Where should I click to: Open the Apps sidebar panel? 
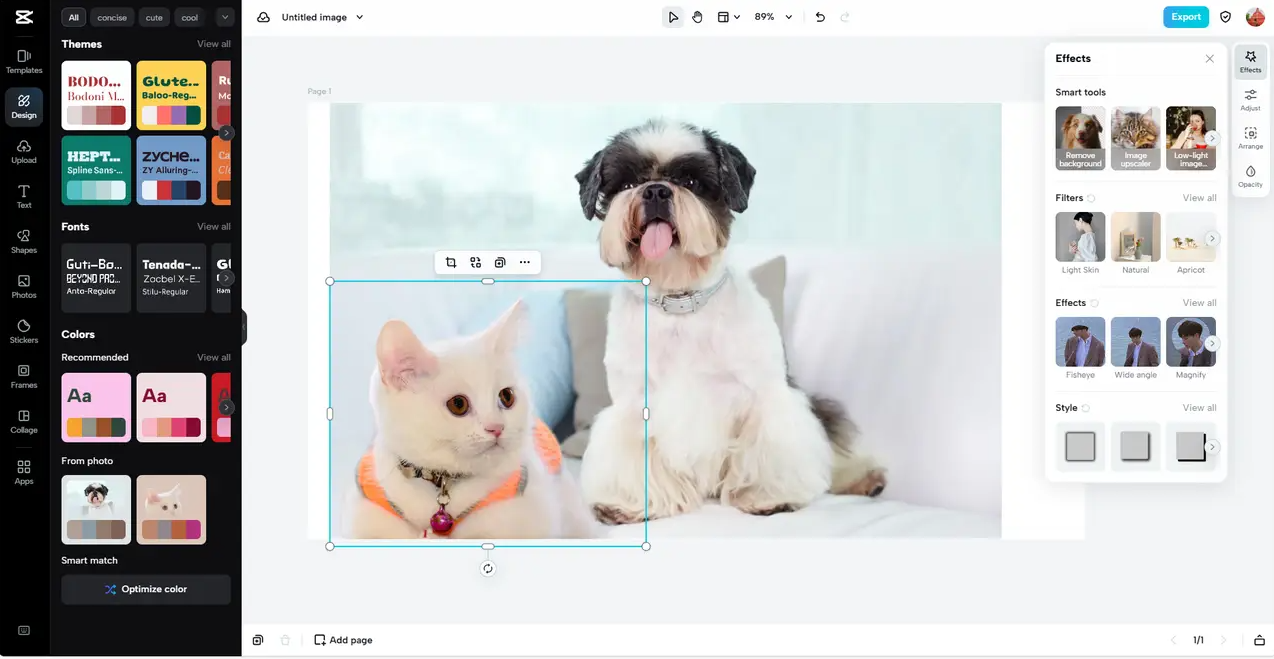pyautogui.click(x=24, y=472)
